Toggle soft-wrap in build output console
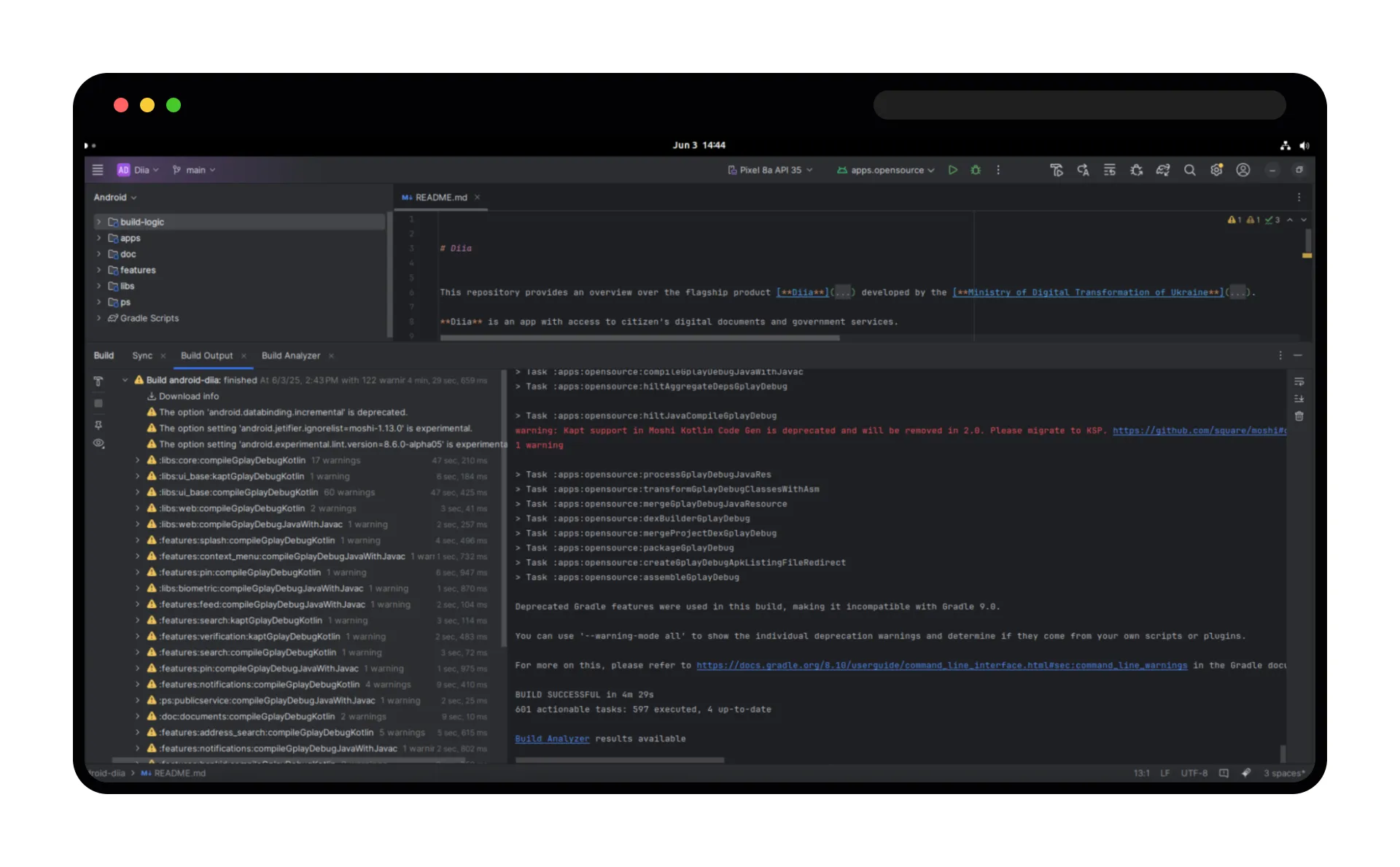This screenshot has width=1400, height=867. click(x=1299, y=382)
